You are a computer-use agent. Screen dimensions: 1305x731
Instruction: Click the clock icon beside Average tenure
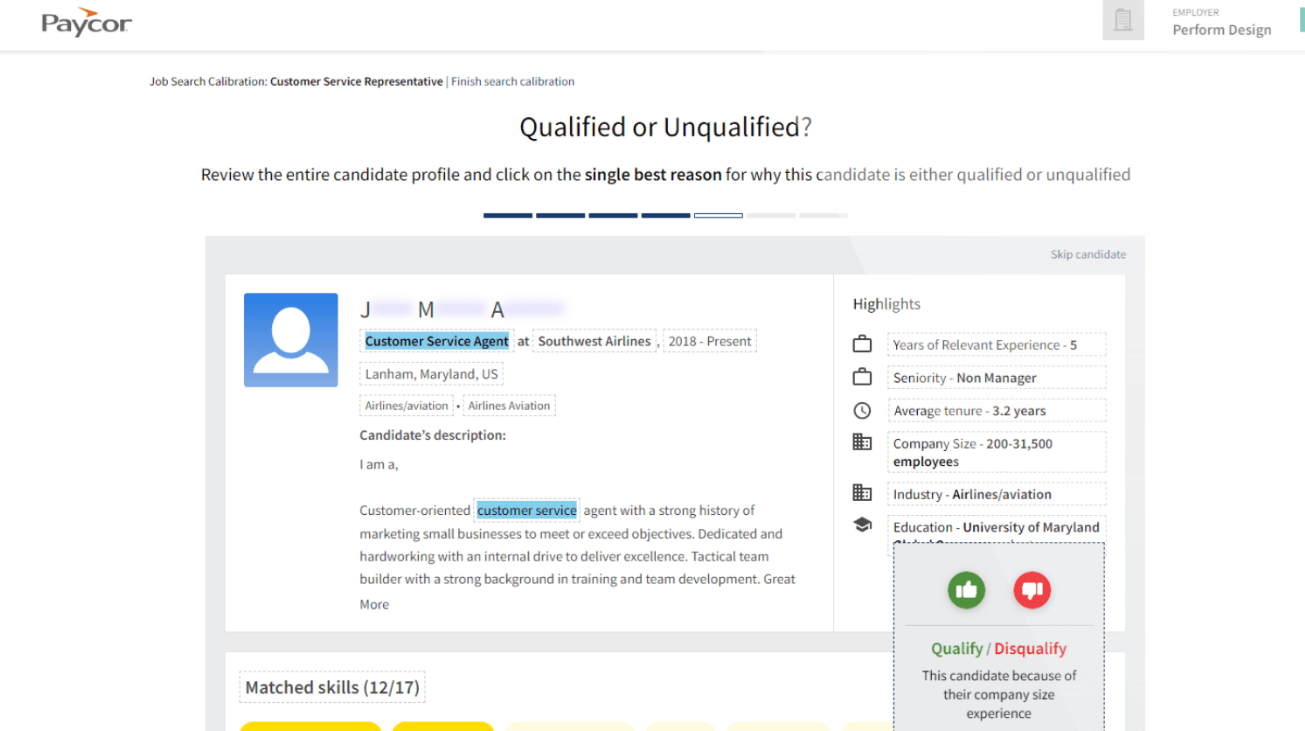862,411
